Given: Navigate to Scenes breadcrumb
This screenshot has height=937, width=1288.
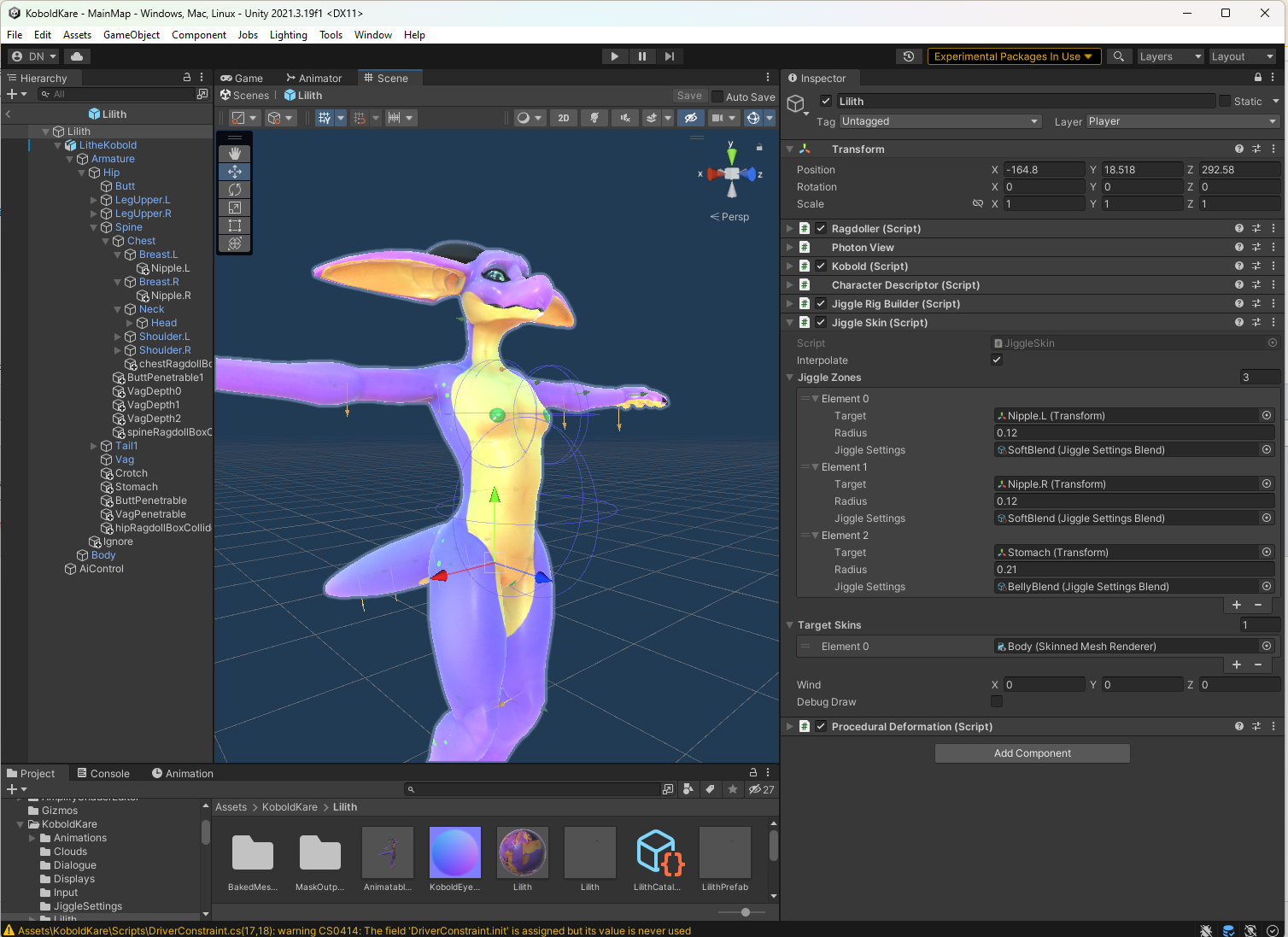Looking at the screenshot, I should (245, 96).
